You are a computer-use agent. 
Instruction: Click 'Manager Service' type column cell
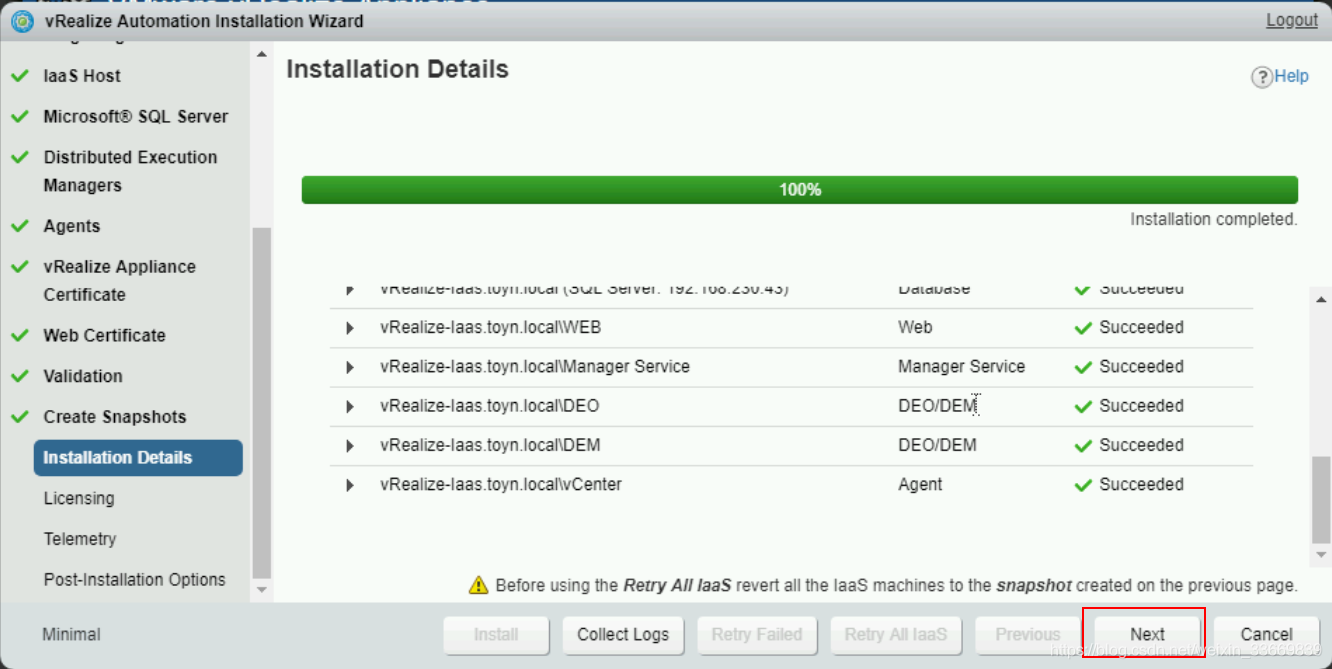[x=961, y=367]
